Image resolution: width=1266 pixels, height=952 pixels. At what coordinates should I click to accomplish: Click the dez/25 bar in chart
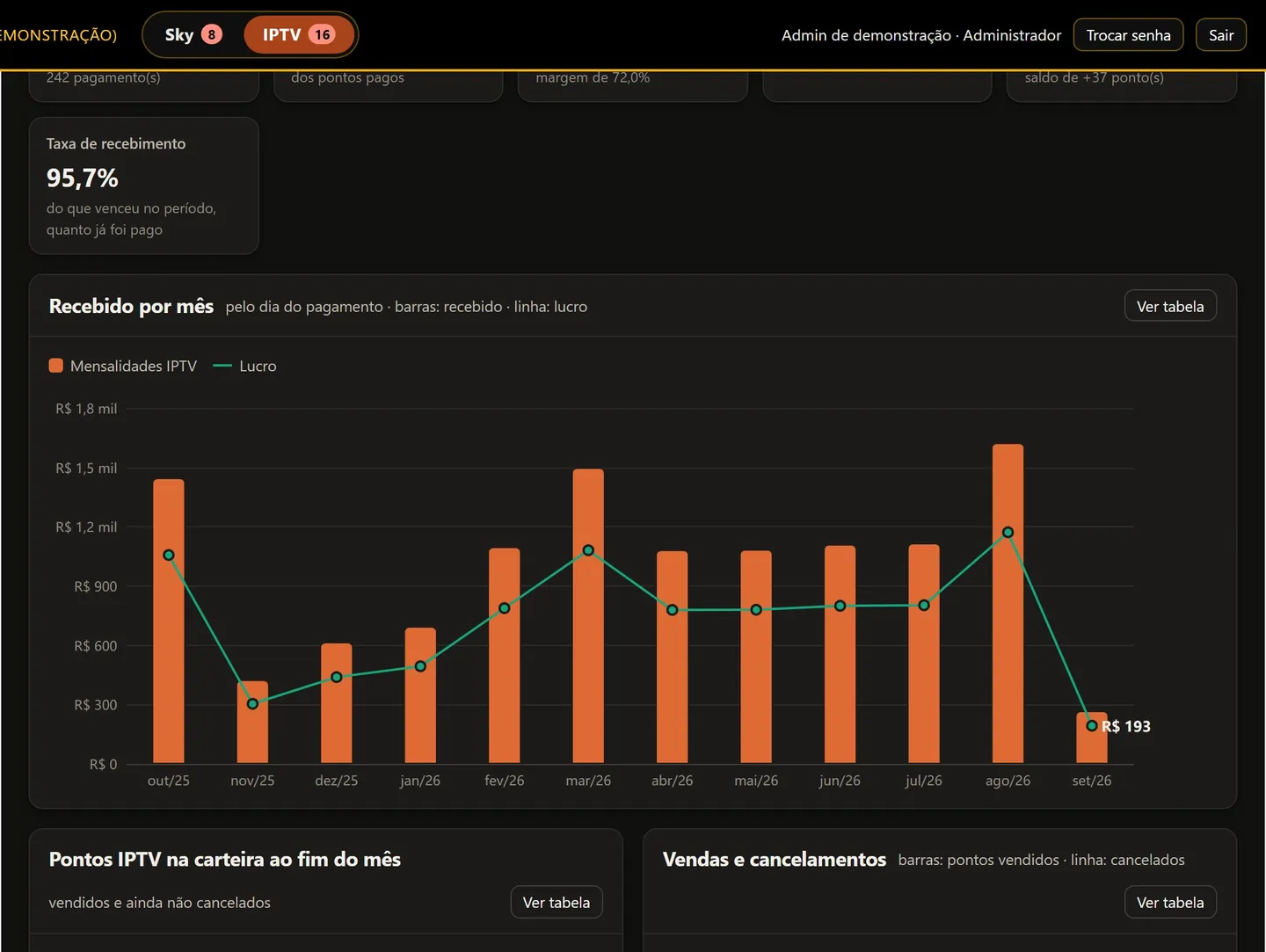pyautogui.click(x=337, y=703)
